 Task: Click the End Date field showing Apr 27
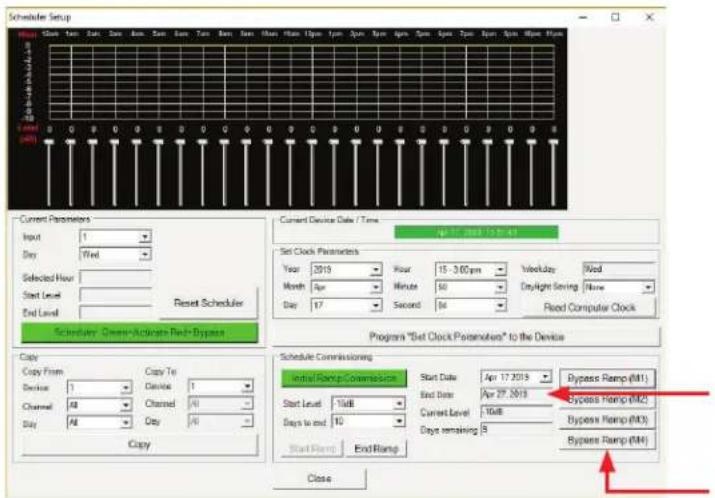pos(516,394)
